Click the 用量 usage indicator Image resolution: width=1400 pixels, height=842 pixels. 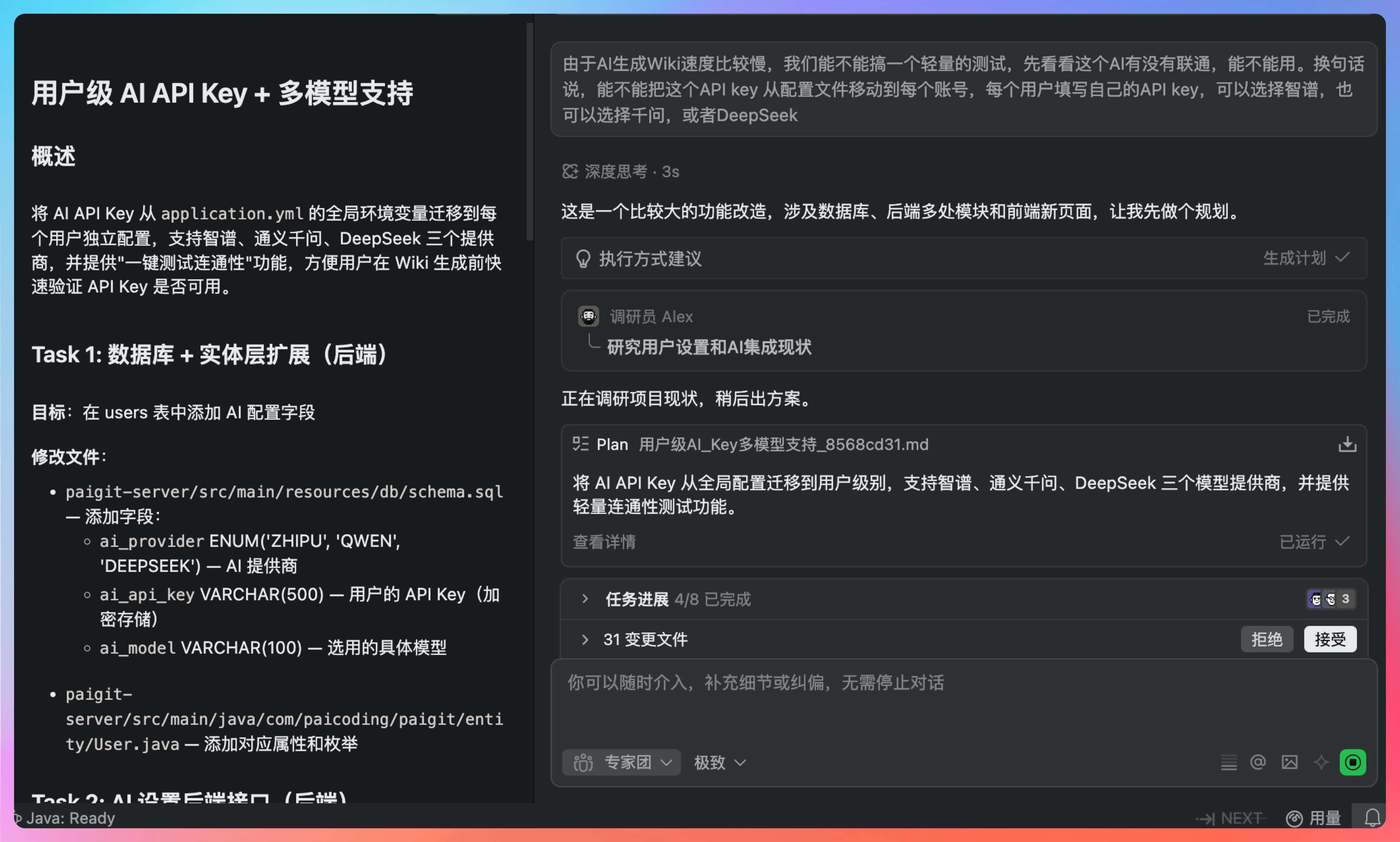(x=1313, y=818)
